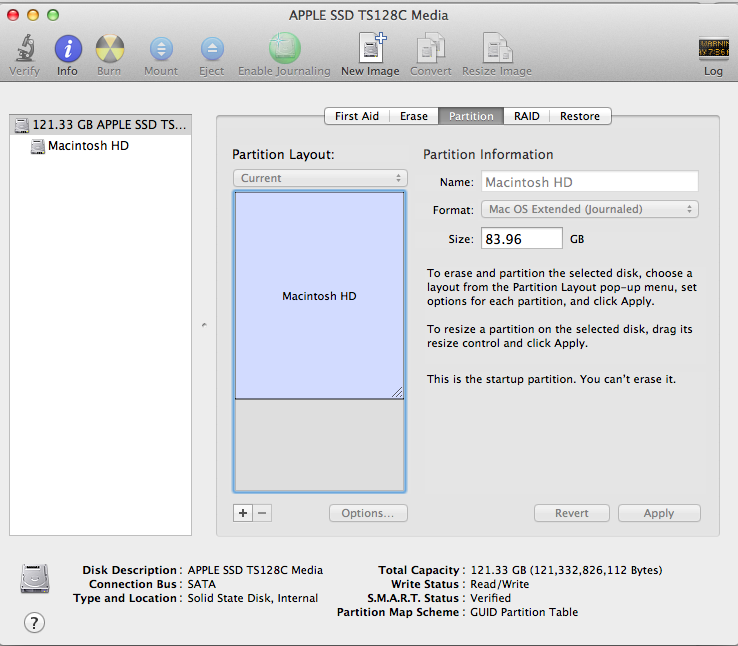Viewport: 738px width, 646px height.
Task: Click the "Partition Information" heading
Action: pos(488,154)
